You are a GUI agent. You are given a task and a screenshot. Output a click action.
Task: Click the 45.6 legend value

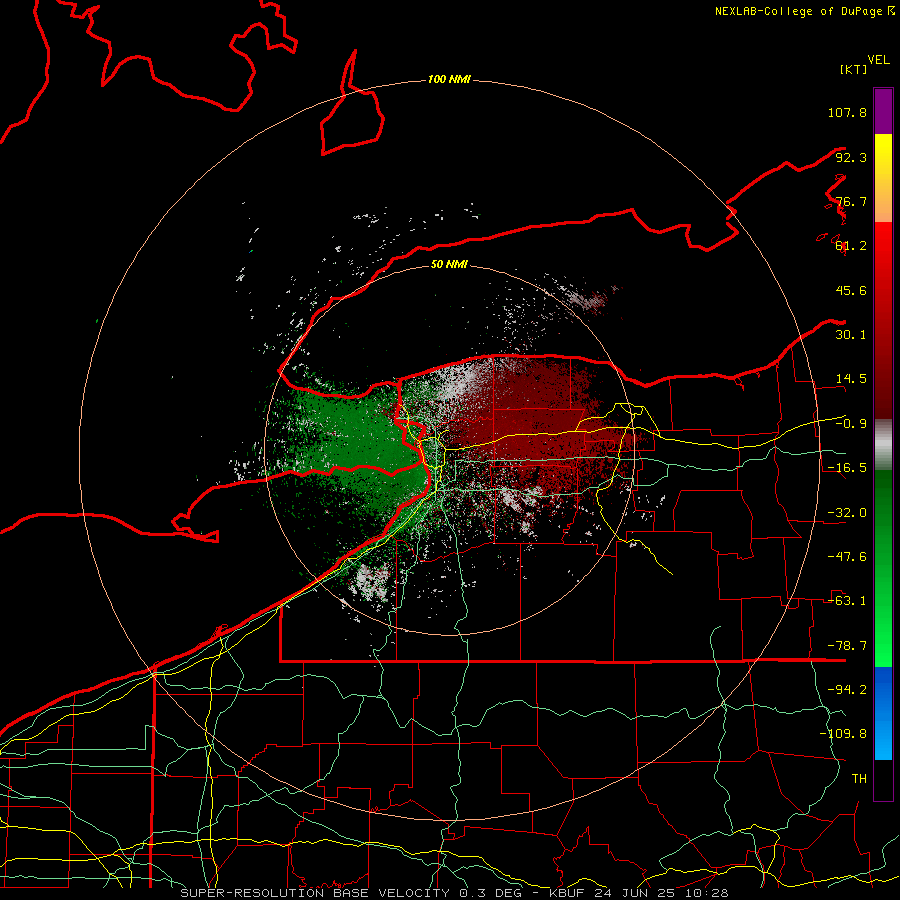pos(851,290)
